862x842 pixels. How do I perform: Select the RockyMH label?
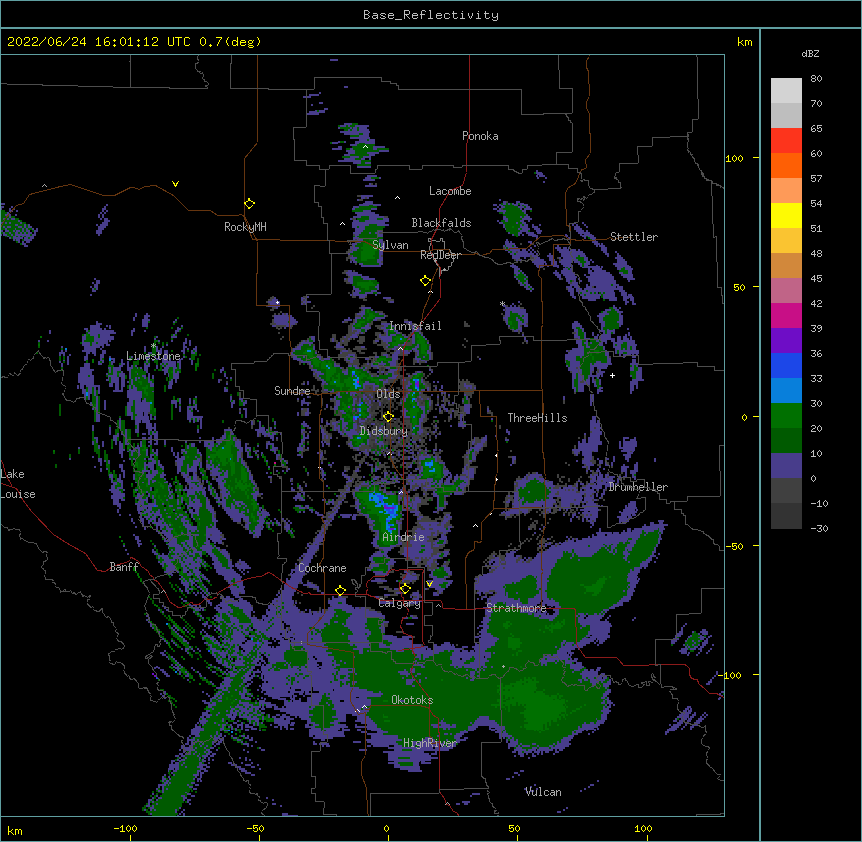click(245, 227)
